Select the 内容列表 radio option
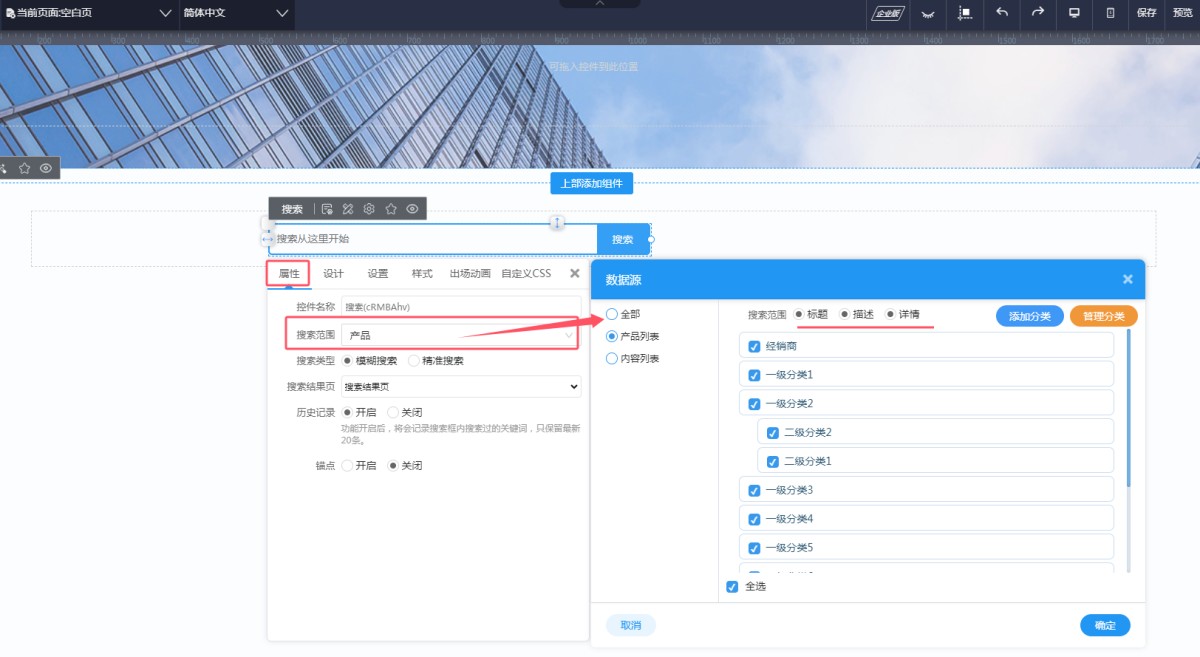The width and height of the screenshot is (1200, 657). pos(612,358)
